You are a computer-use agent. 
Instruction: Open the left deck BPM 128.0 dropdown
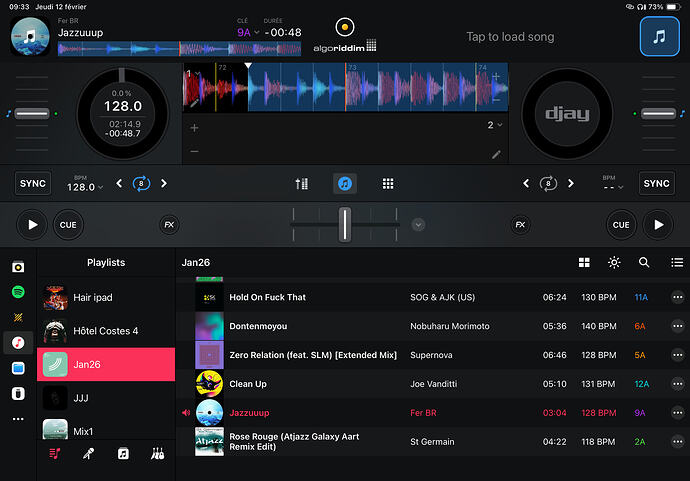85,187
